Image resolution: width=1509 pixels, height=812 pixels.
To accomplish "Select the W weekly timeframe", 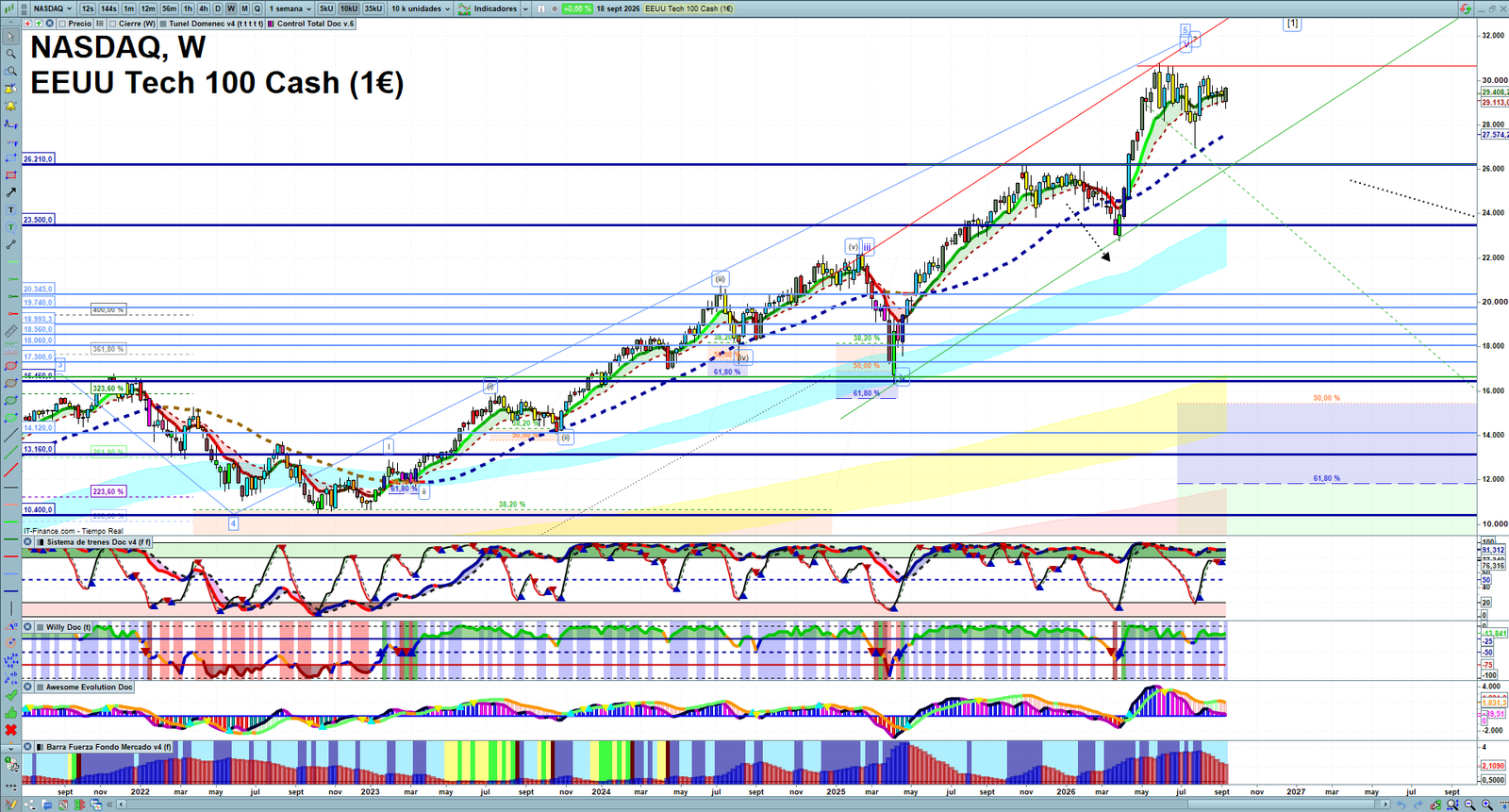I will [231, 8].
